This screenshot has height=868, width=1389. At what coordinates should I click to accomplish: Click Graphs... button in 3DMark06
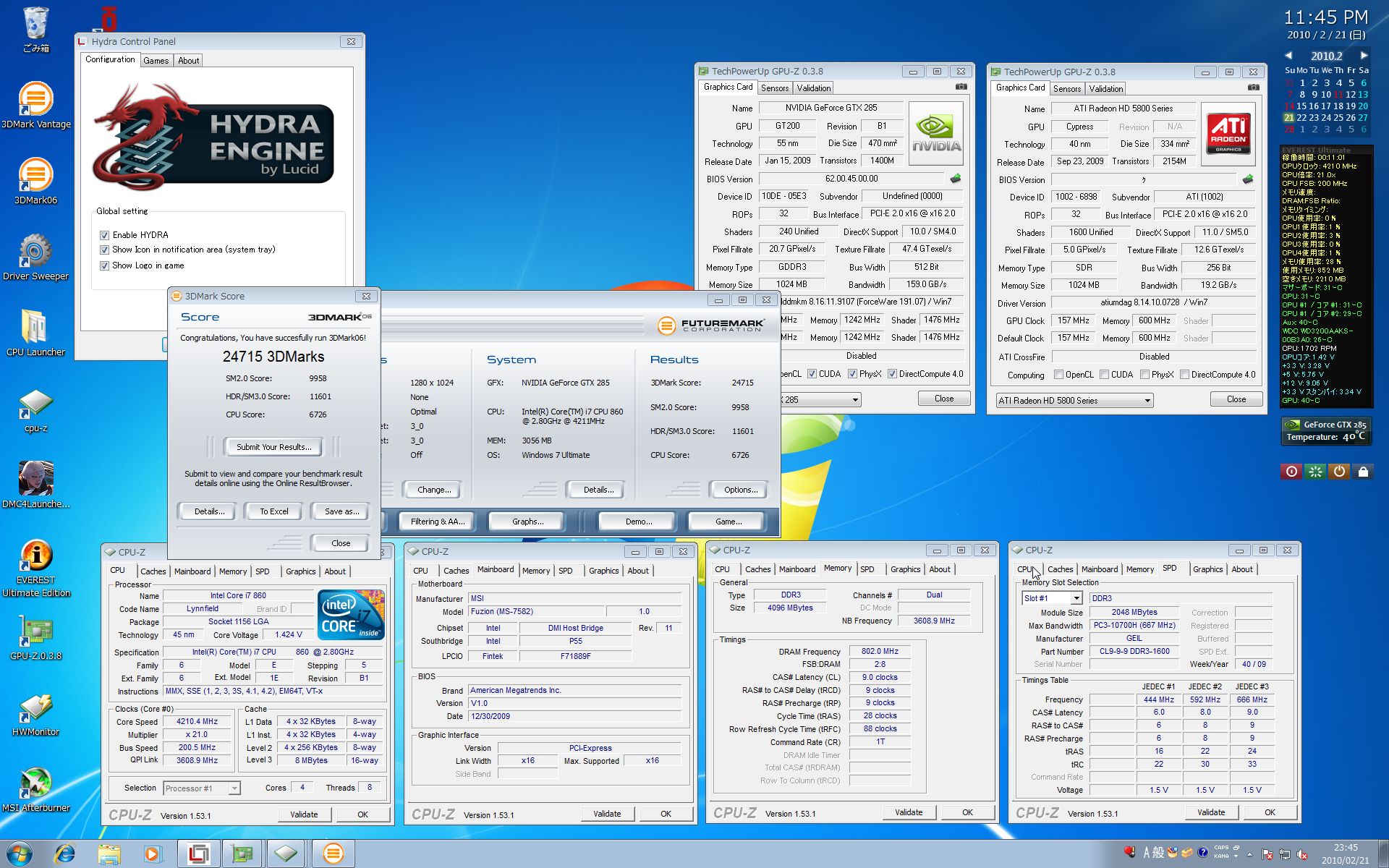527,522
